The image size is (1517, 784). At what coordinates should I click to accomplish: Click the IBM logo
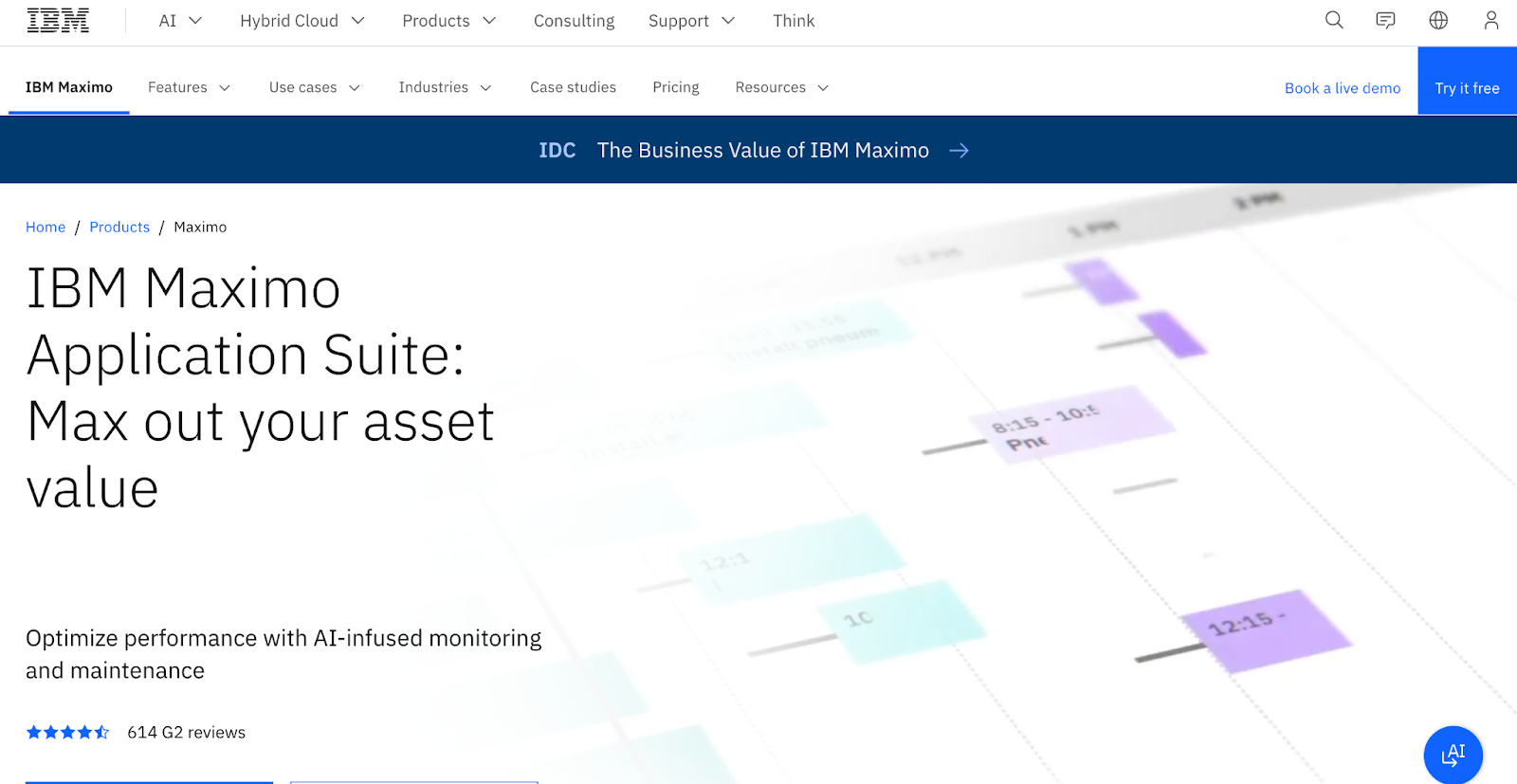pyautogui.click(x=58, y=20)
